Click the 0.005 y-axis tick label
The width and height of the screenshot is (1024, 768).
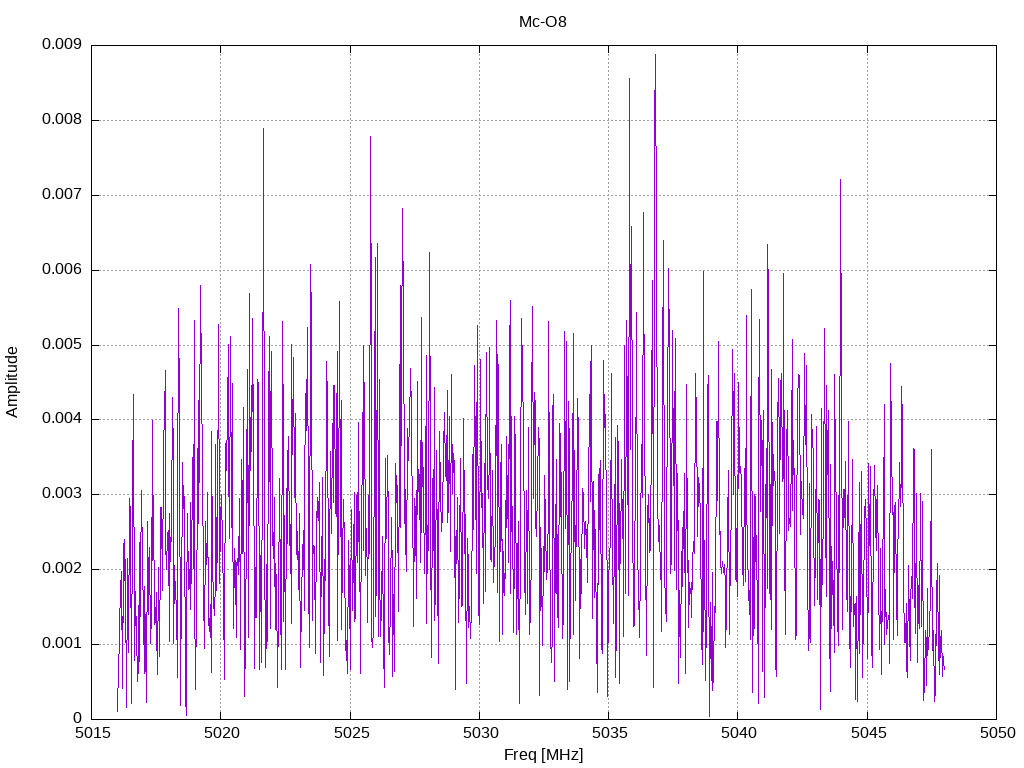(x=62, y=344)
